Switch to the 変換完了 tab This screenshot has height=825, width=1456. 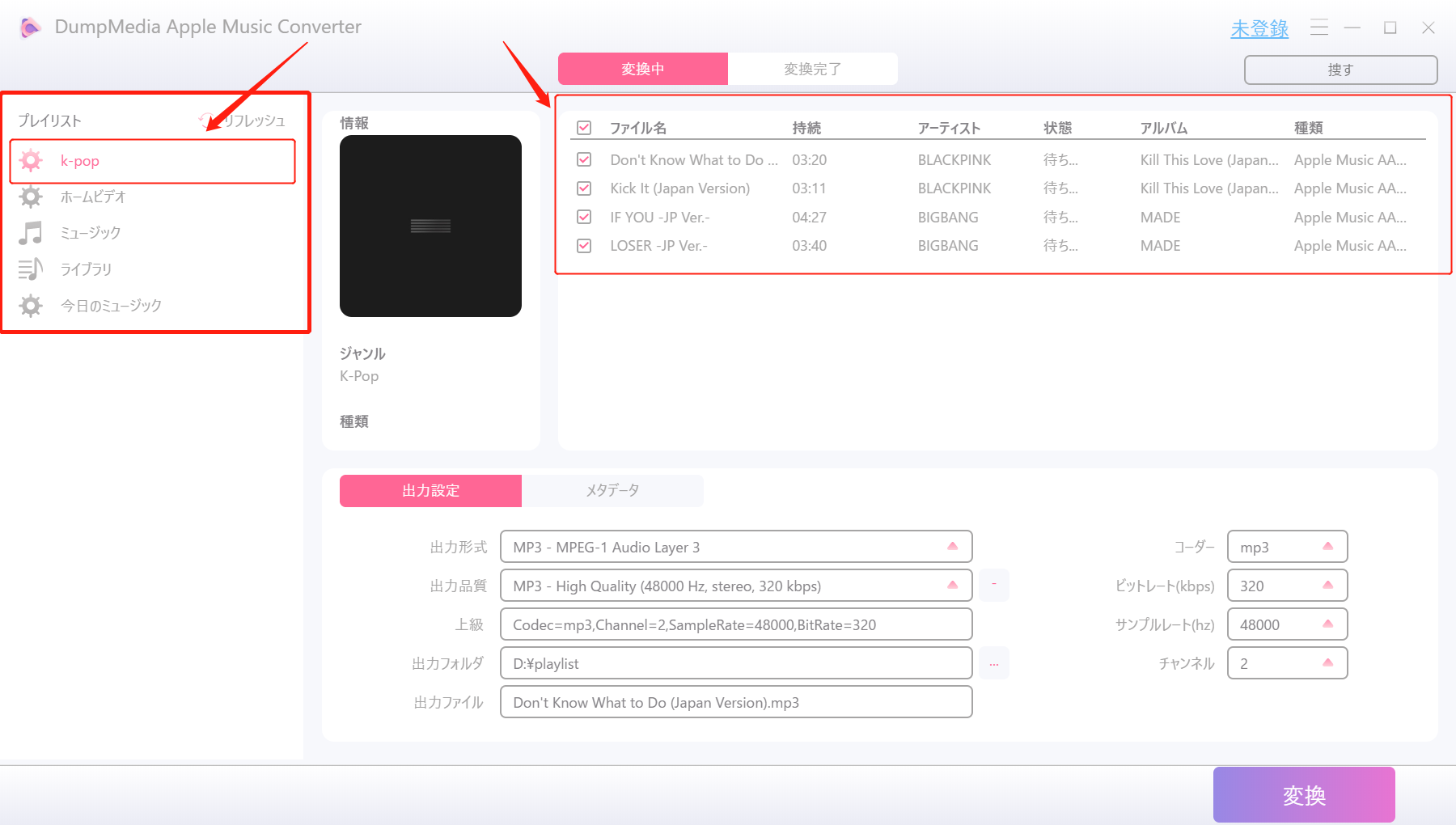point(813,69)
